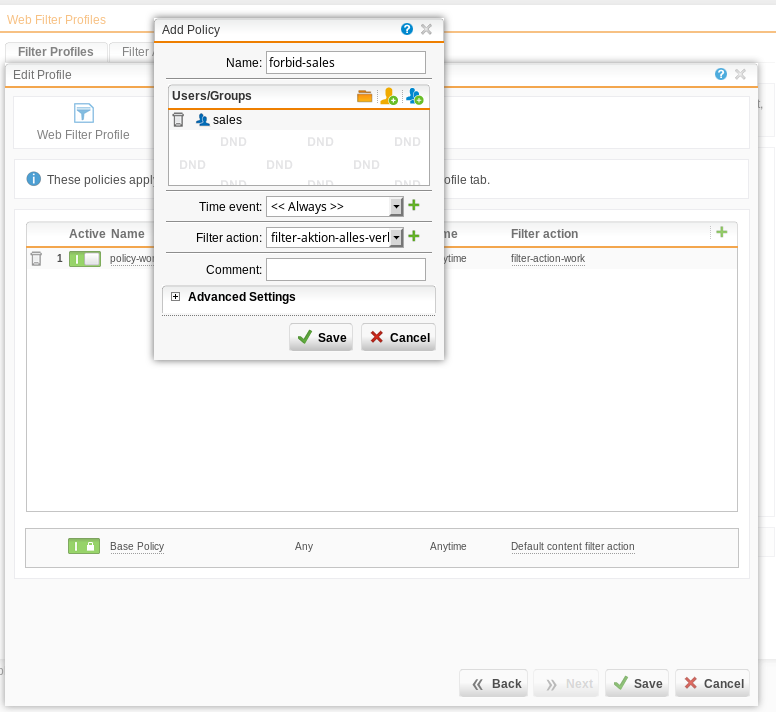Open the Time event dropdown

click(x=396, y=206)
